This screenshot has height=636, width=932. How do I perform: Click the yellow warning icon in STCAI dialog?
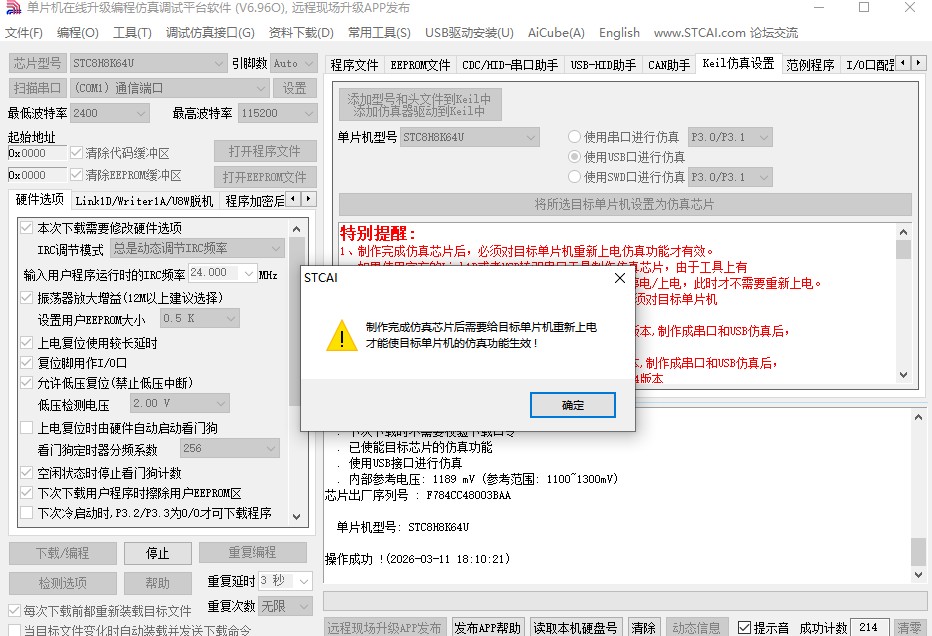coord(342,336)
